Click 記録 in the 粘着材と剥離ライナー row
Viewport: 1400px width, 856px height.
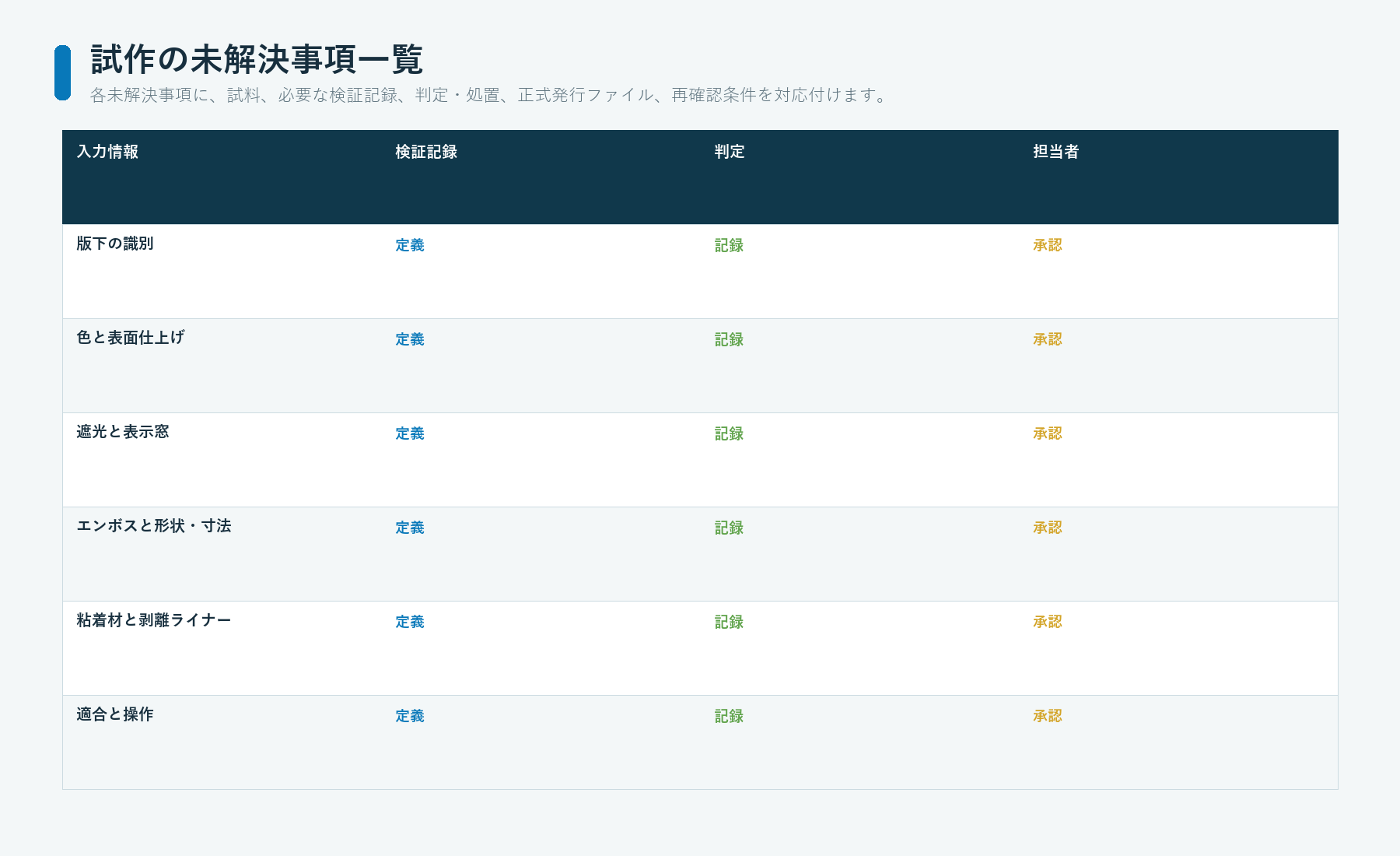click(729, 622)
